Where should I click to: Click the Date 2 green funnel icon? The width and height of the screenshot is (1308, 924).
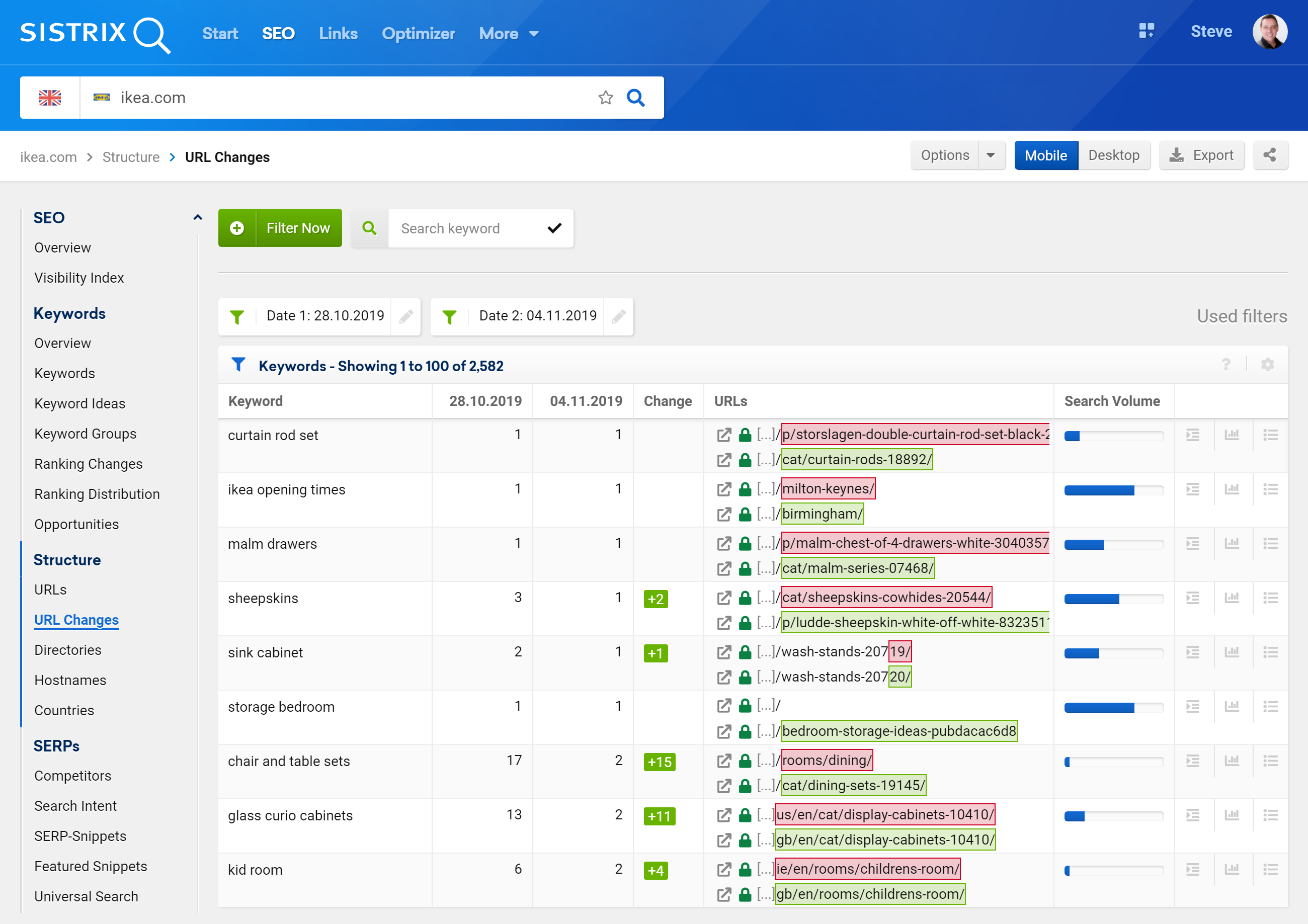[449, 316]
